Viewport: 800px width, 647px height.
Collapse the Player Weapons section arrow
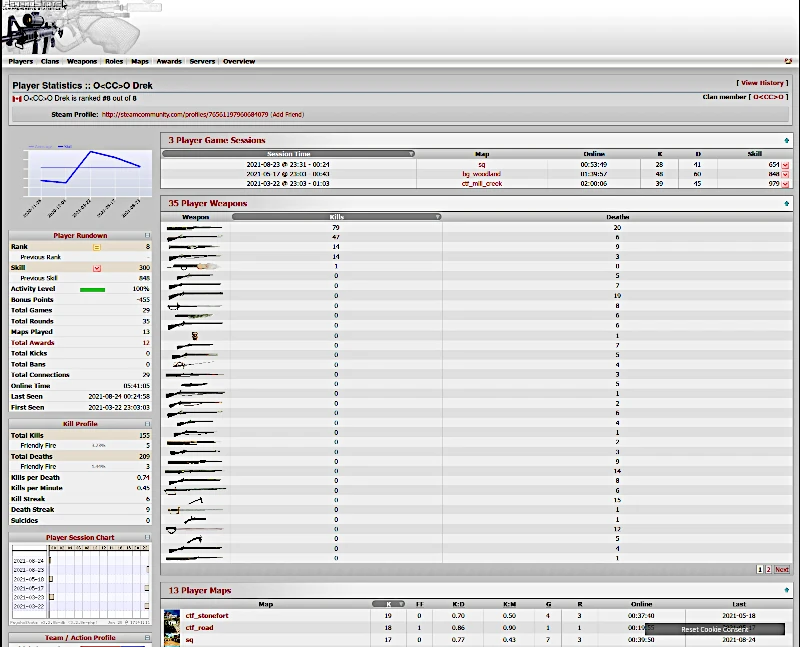pyautogui.click(x=788, y=203)
